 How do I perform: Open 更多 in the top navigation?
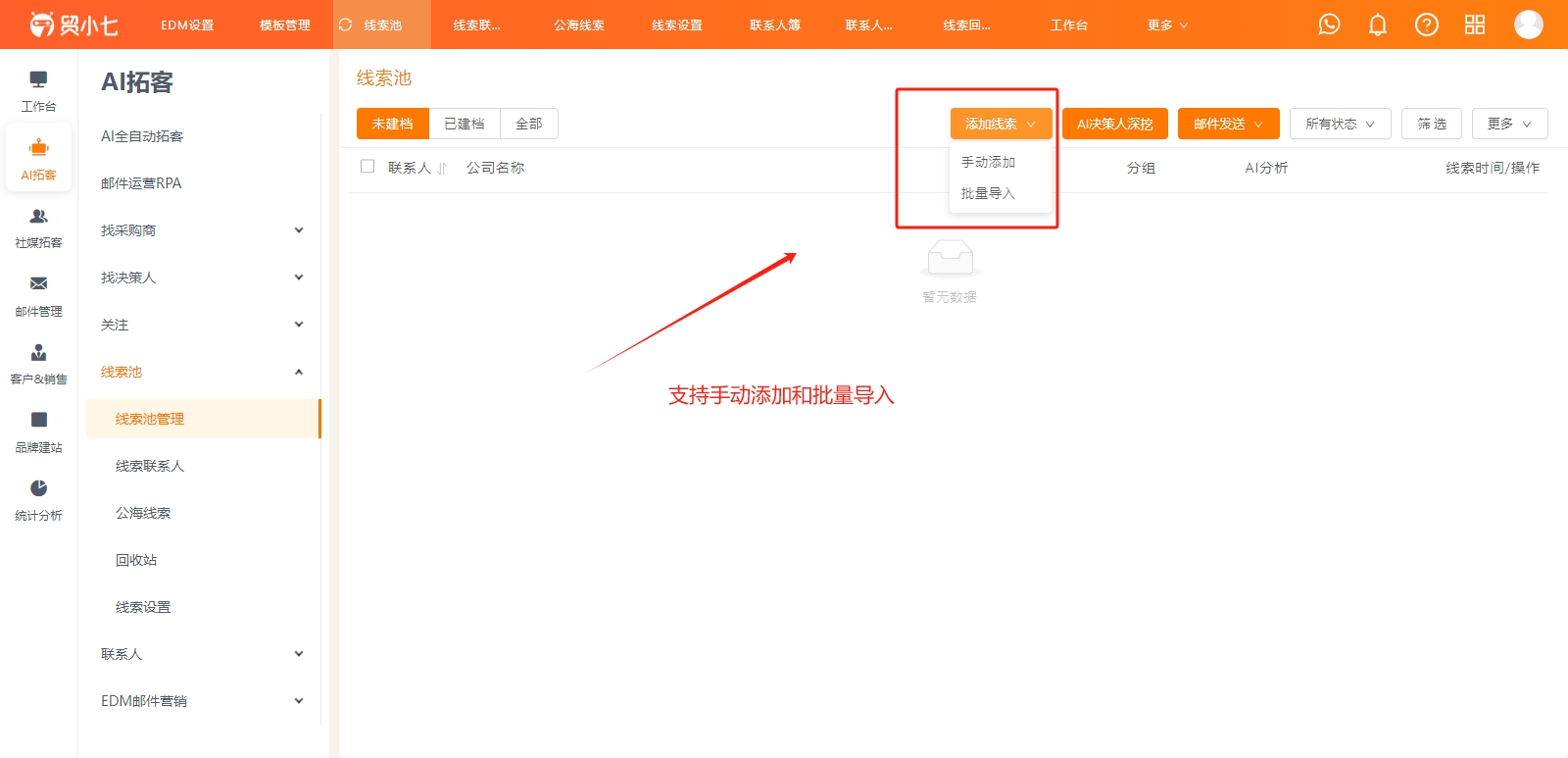tap(1167, 25)
